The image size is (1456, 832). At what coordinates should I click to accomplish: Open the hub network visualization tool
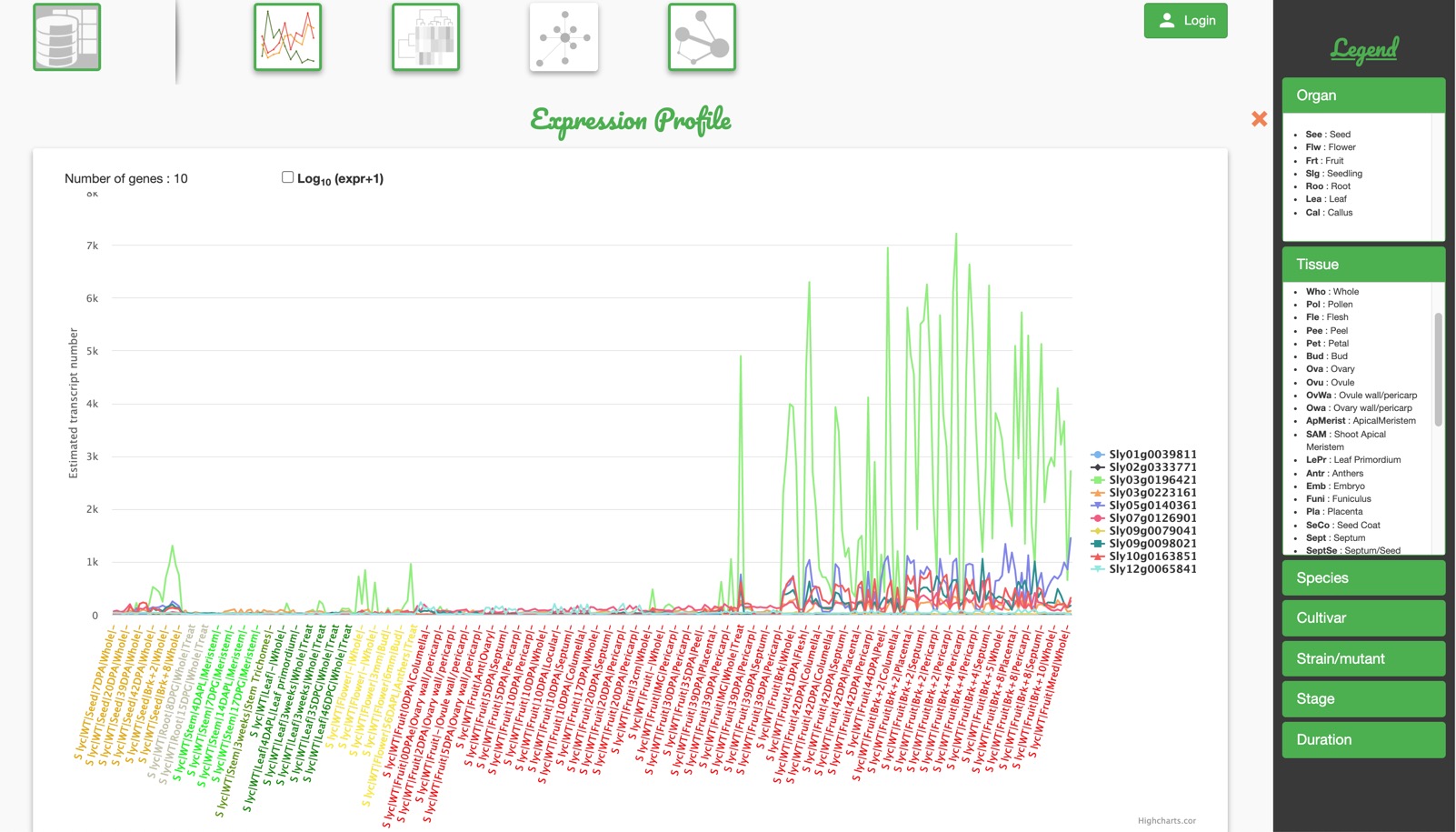563,37
